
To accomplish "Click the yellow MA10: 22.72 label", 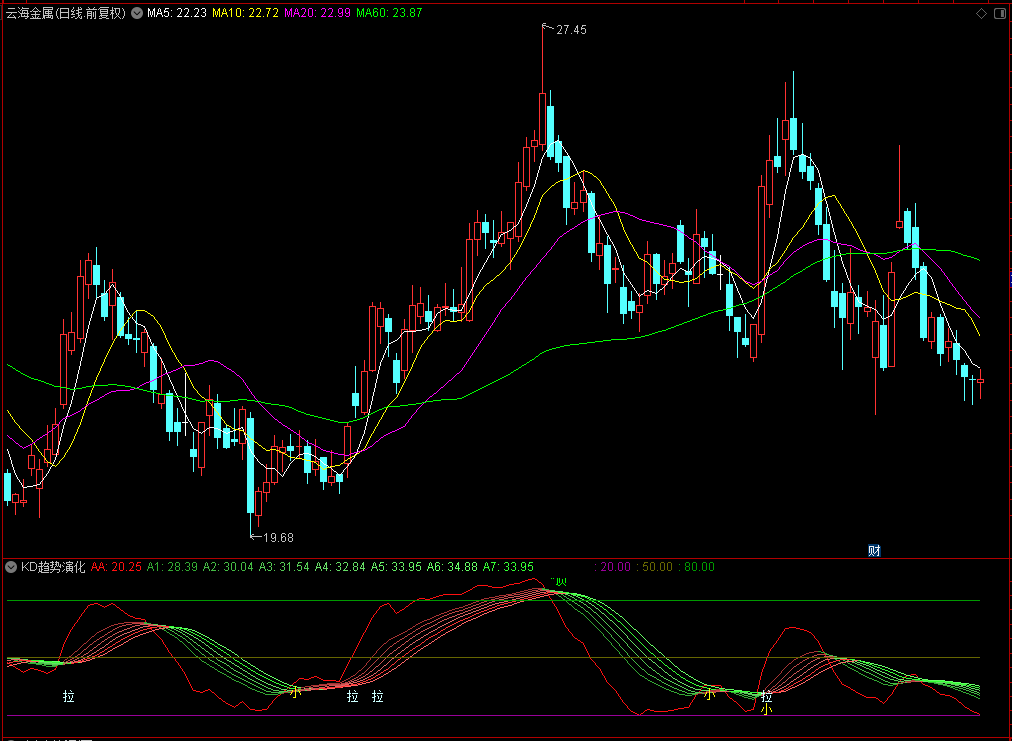I will 245,12.
